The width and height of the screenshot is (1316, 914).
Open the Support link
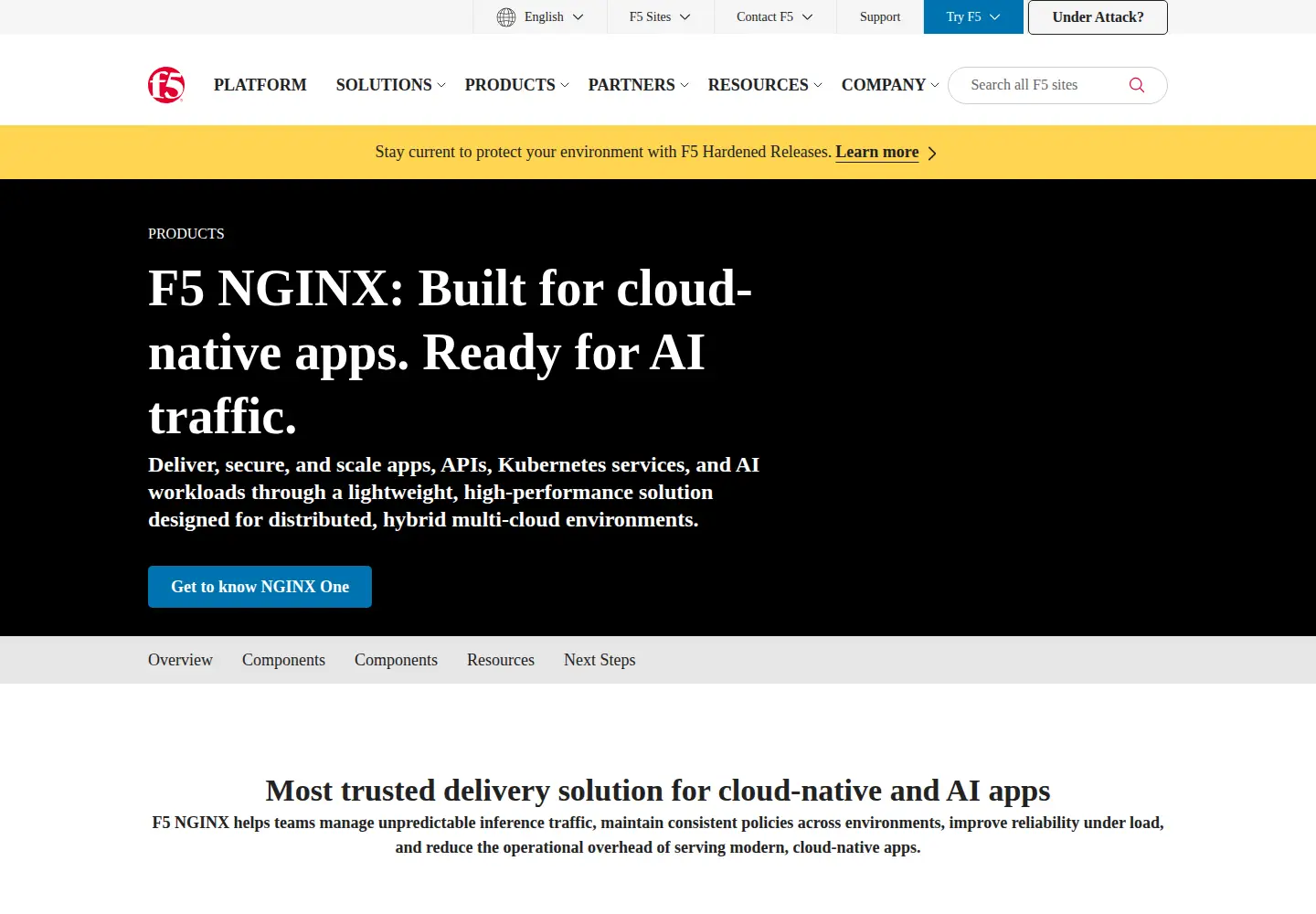pos(880,17)
